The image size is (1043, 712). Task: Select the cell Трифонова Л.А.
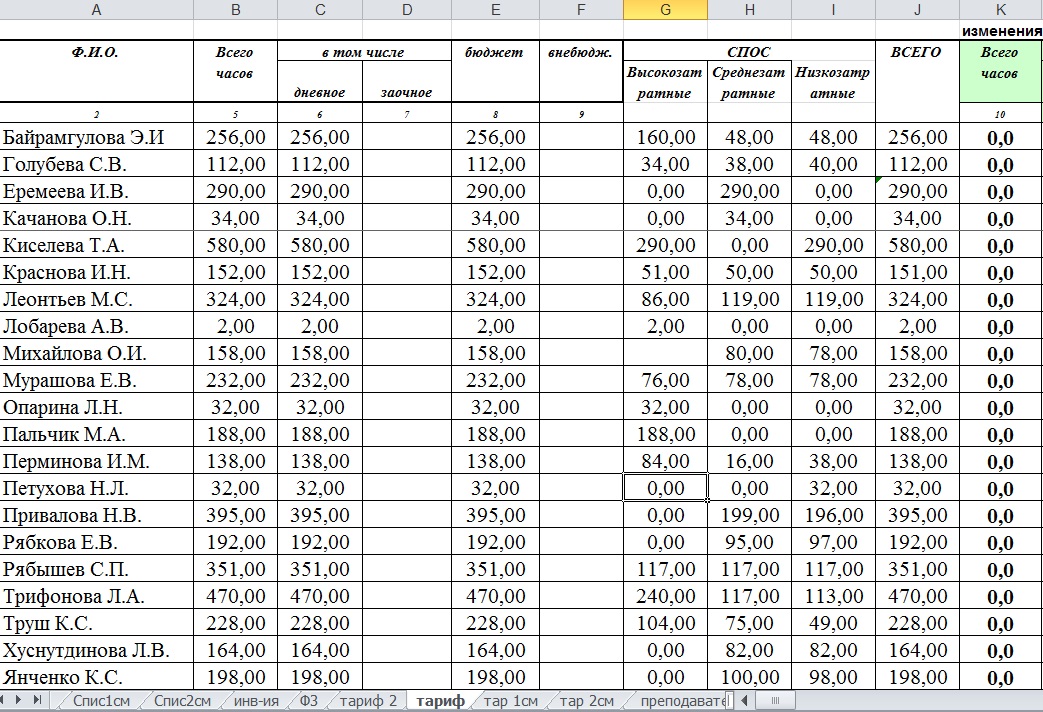pyautogui.click(x=96, y=596)
